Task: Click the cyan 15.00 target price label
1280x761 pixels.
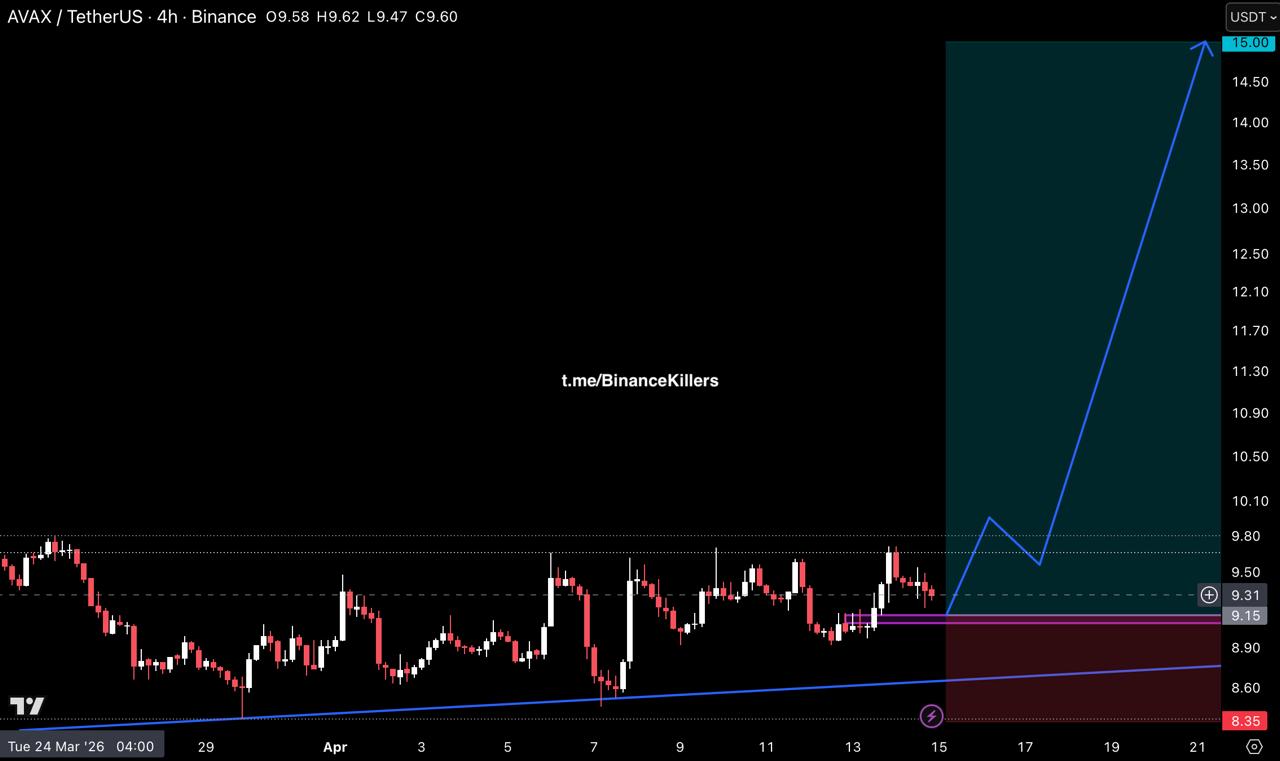Action: (1250, 43)
